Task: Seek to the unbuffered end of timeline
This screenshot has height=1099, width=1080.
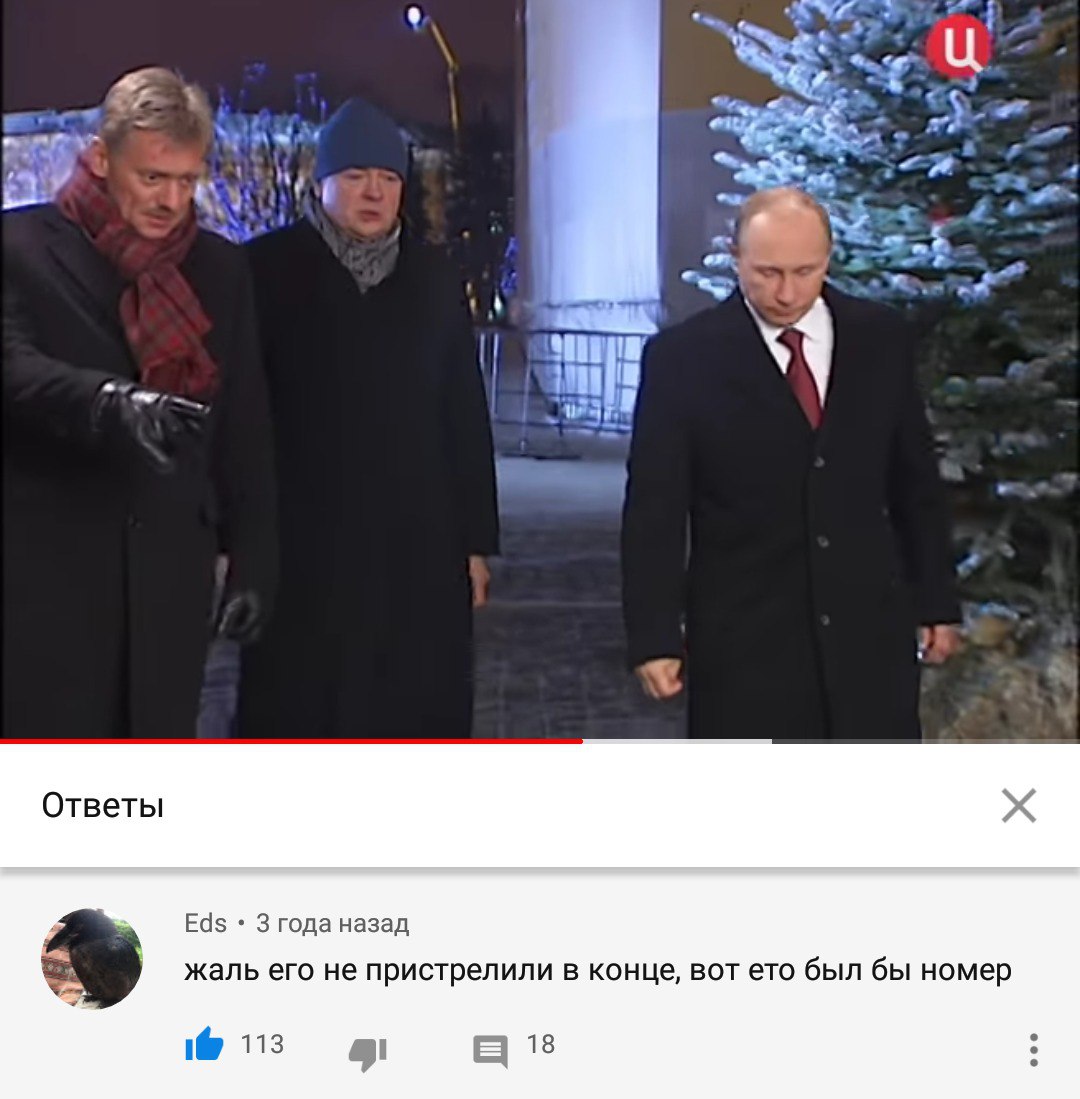Action: pos(926,740)
